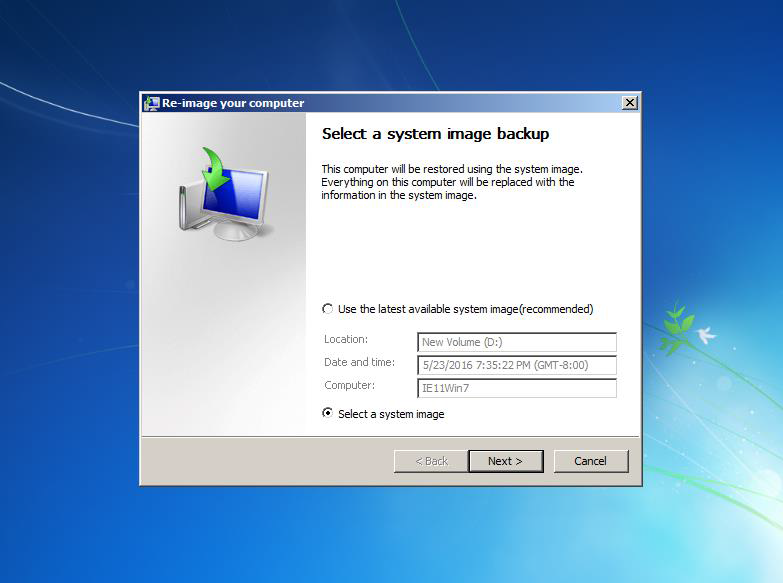Click the Re-image your computer title text

[x=233, y=103]
